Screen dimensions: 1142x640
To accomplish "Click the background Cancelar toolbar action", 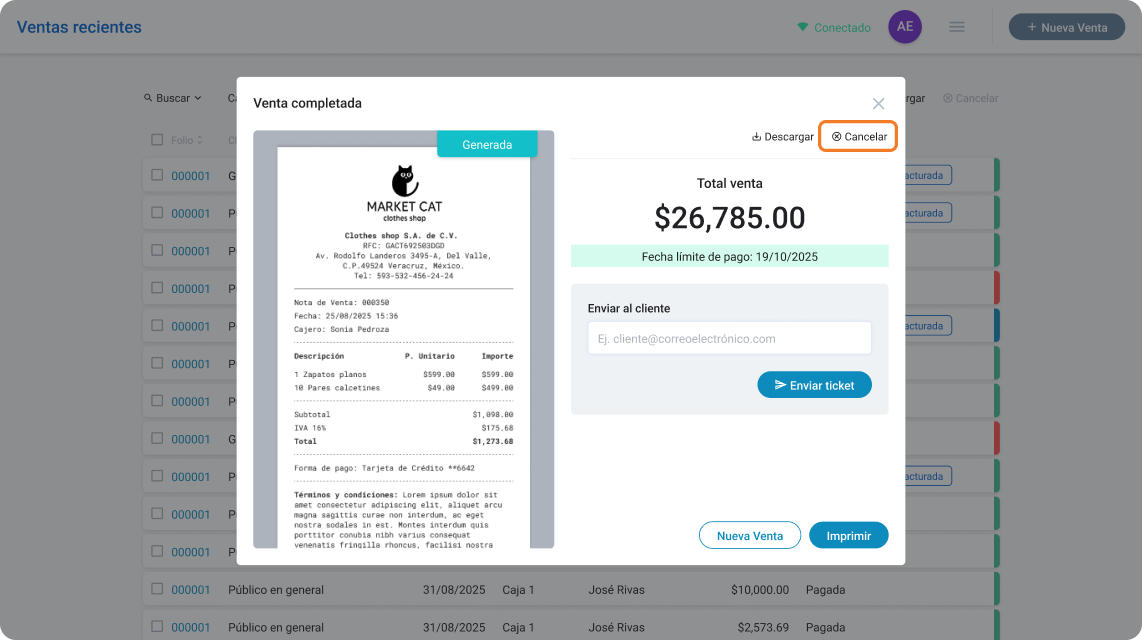I will pos(971,98).
